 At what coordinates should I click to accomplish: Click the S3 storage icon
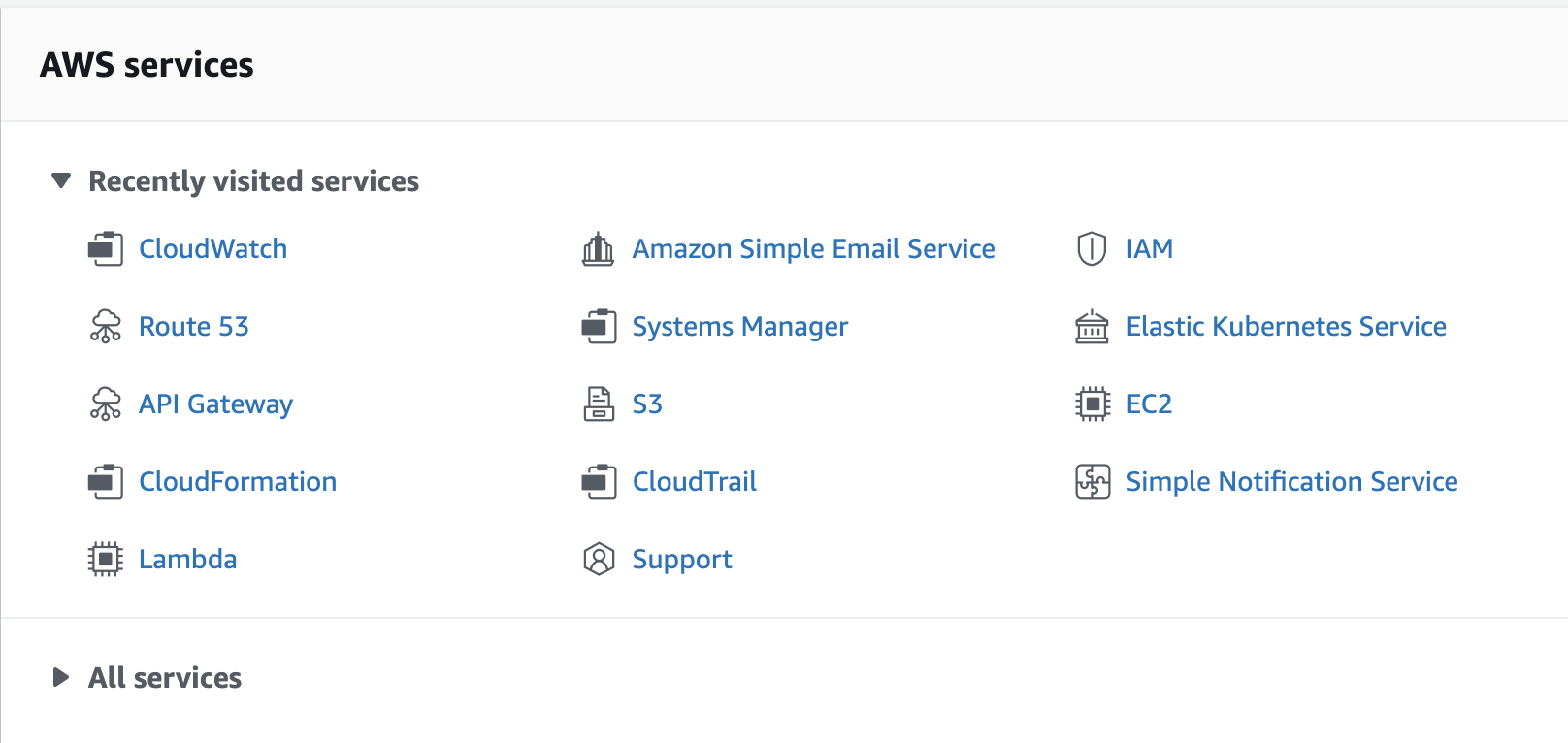pos(599,404)
